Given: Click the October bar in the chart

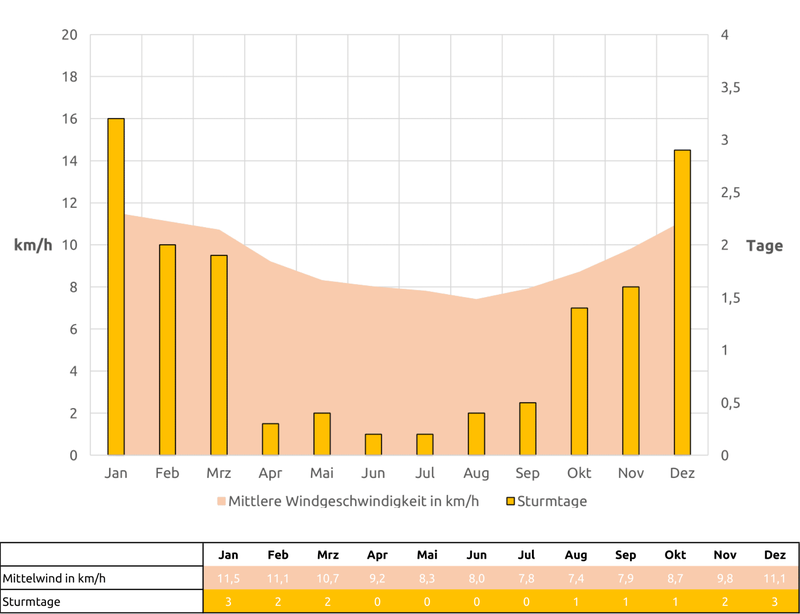Looking at the screenshot, I should (579, 381).
